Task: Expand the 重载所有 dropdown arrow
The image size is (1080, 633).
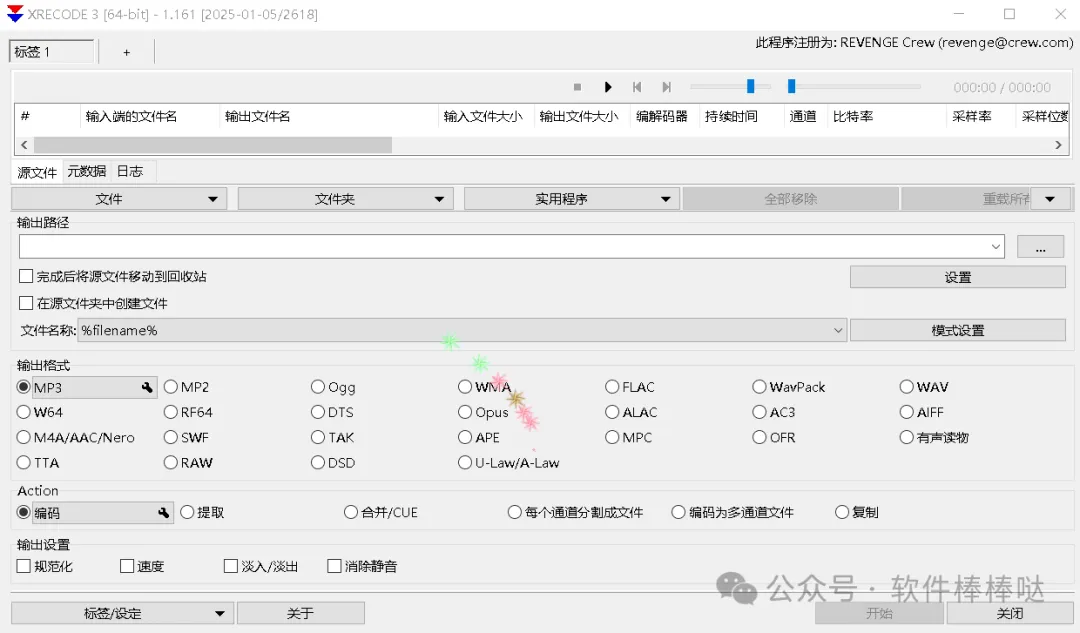Action: coord(1050,199)
